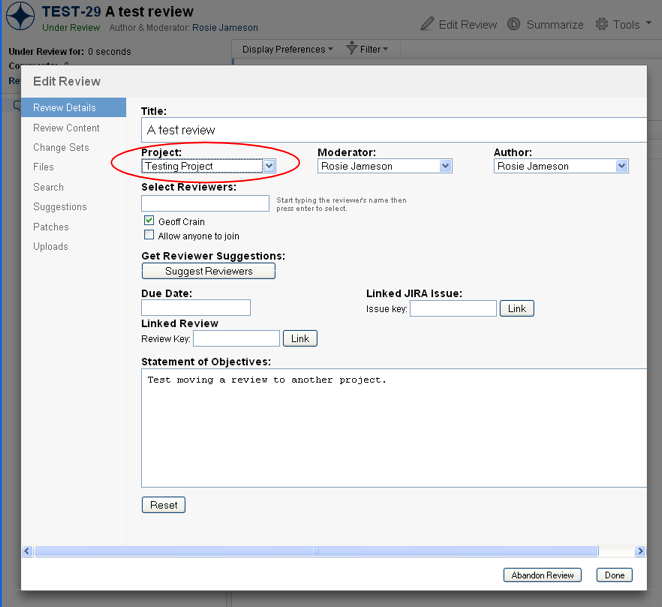The width and height of the screenshot is (662, 607).
Task: Click the scrollbar right arrow
Action: tap(640, 551)
